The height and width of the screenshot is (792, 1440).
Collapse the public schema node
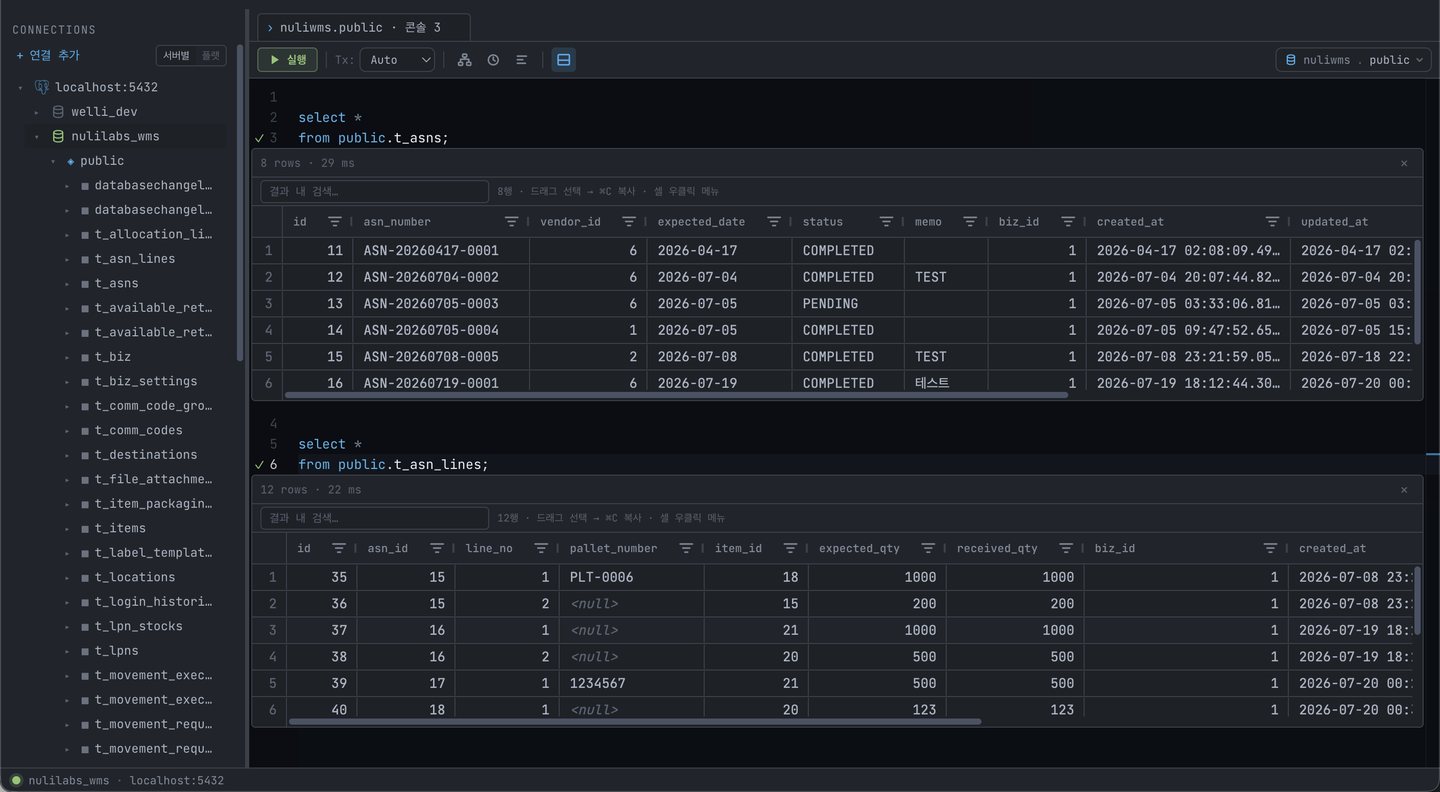[53, 161]
